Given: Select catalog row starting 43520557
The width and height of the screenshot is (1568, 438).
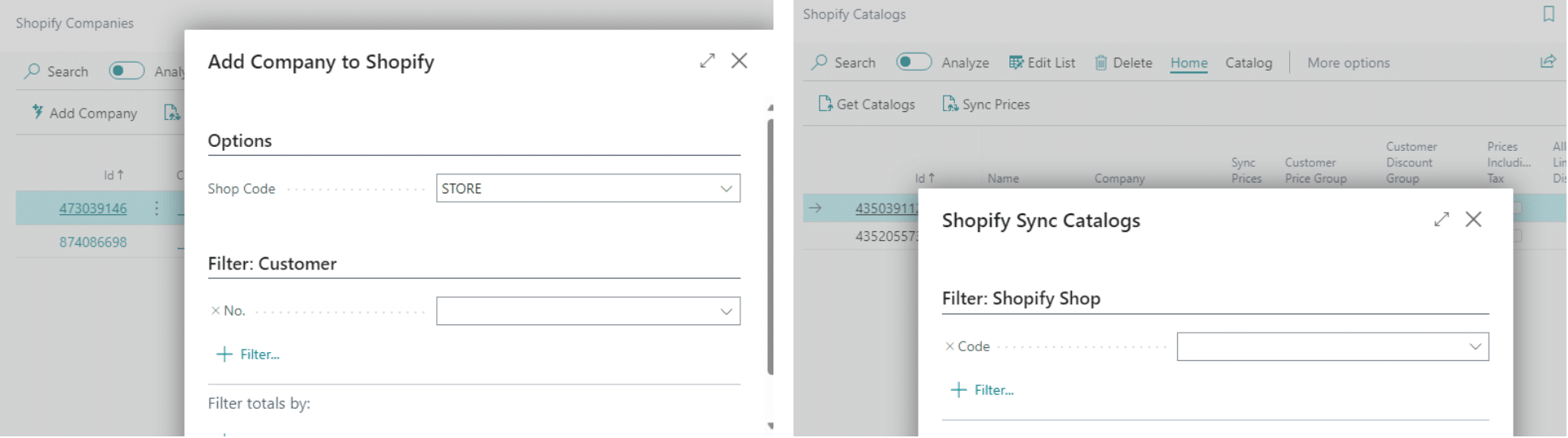Looking at the screenshot, I should click(x=886, y=237).
